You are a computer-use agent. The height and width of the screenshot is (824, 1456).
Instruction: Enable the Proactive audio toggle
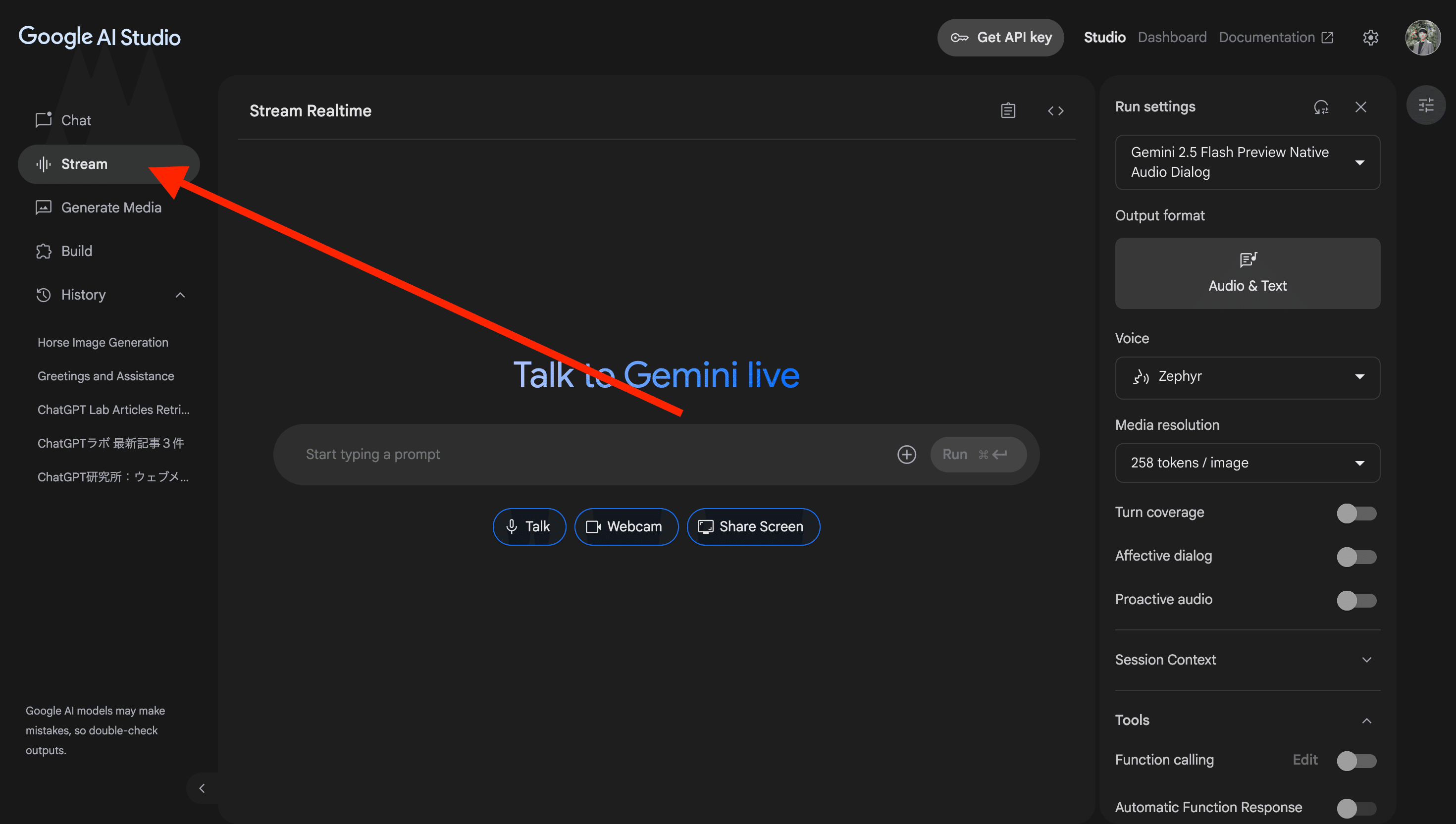[1356, 600]
